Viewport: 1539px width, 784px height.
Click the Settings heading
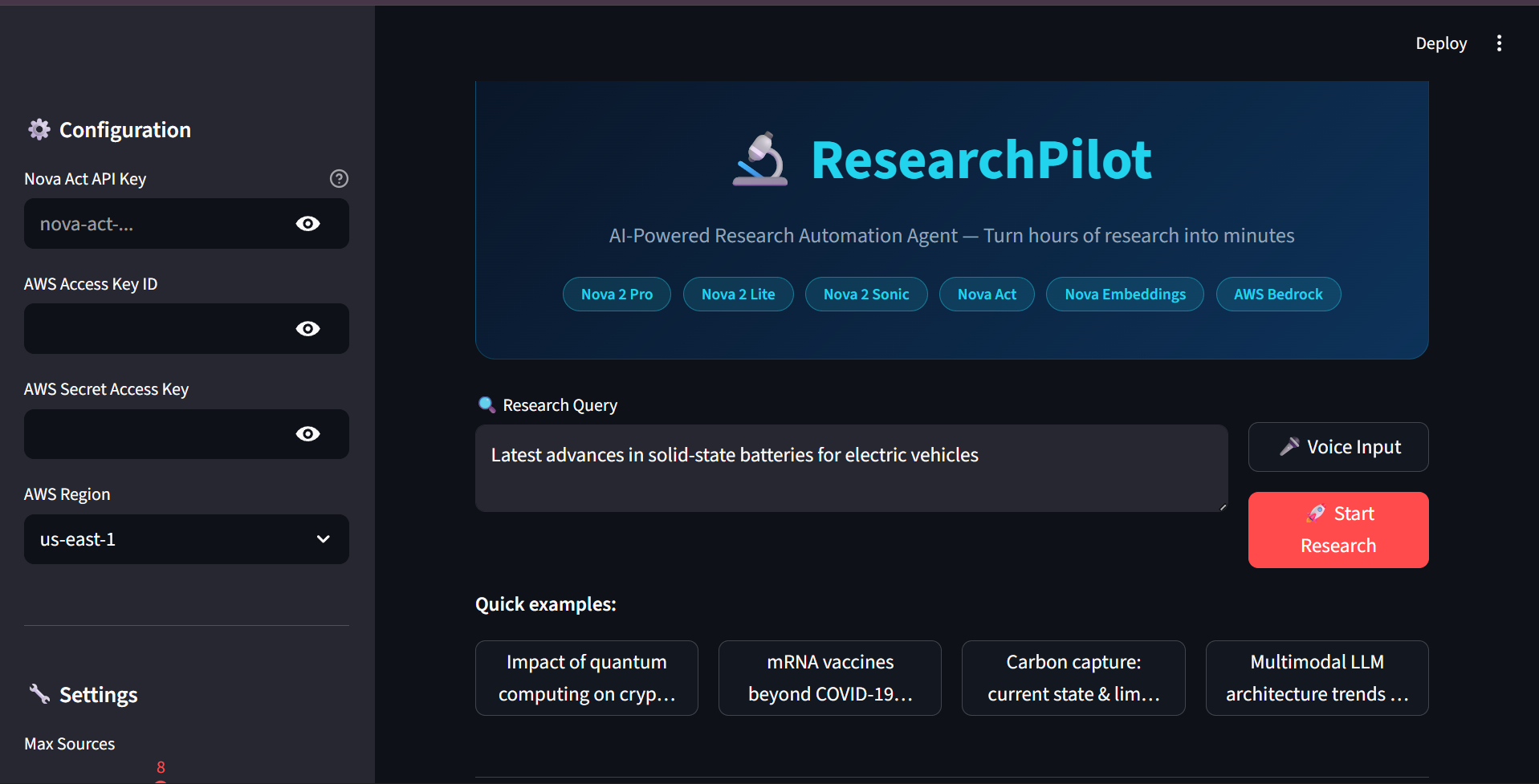click(99, 695)
